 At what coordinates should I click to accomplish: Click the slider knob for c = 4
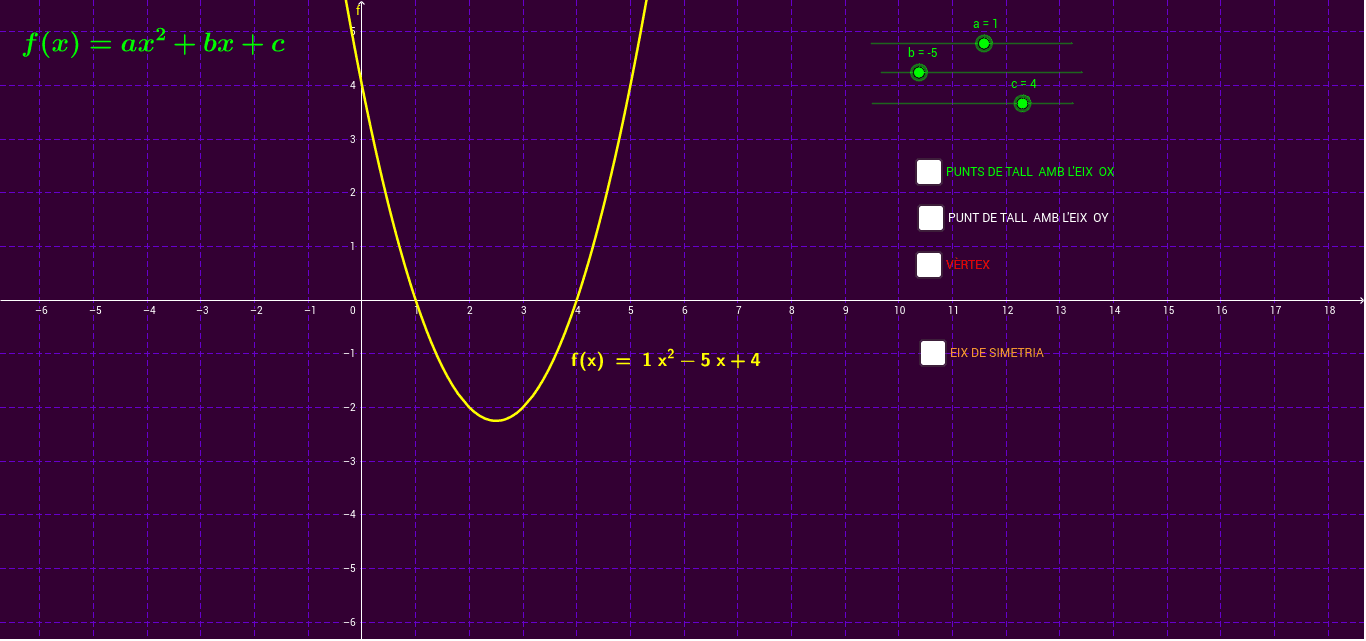[x=1022, y=103]
